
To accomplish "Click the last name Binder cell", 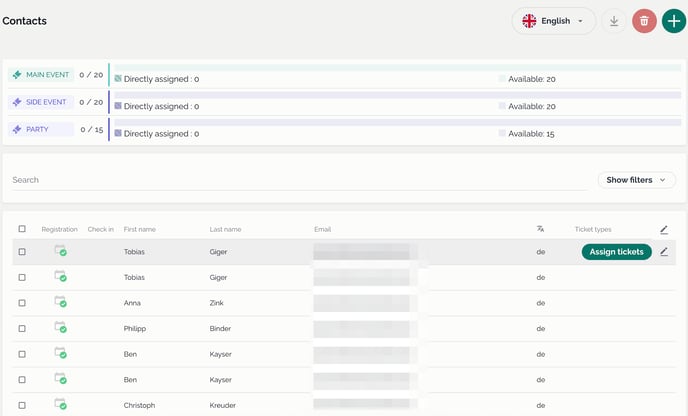I will pyautogui.click(x=220, y=329).
